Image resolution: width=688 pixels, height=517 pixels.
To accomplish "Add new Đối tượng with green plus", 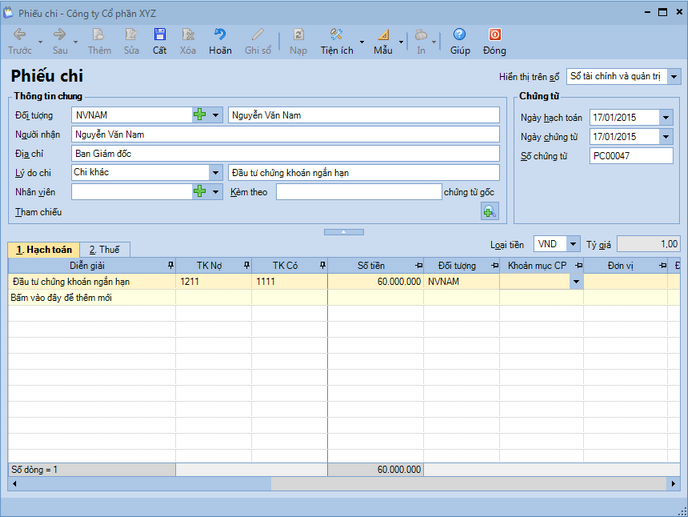I will [x=200, y=115].
